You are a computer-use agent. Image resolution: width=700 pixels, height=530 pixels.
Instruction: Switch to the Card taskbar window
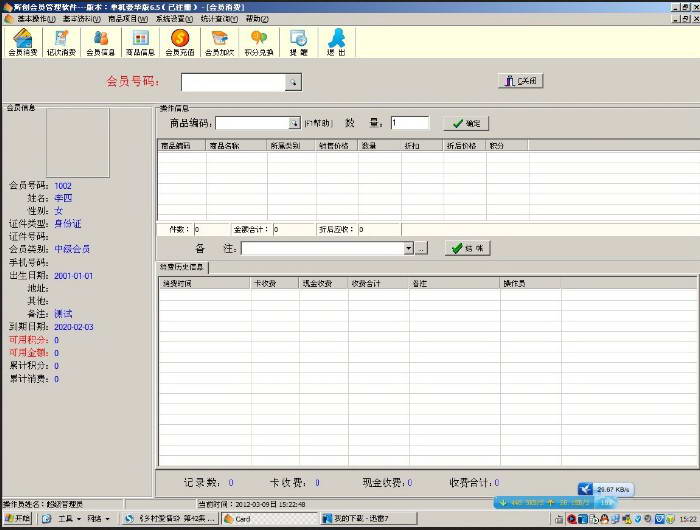(x=270, y=519)
